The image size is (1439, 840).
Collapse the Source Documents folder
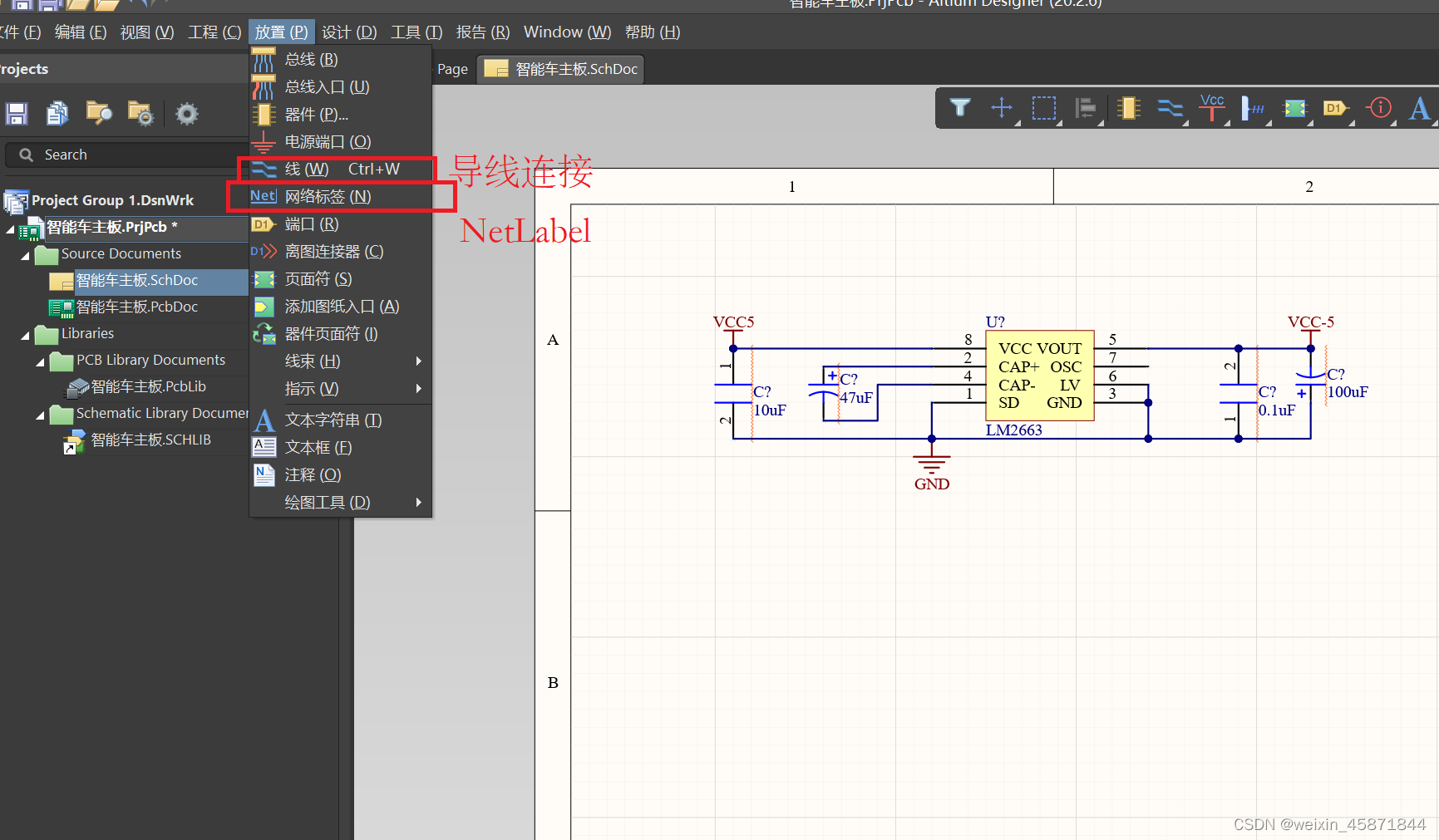coord(25,255)
